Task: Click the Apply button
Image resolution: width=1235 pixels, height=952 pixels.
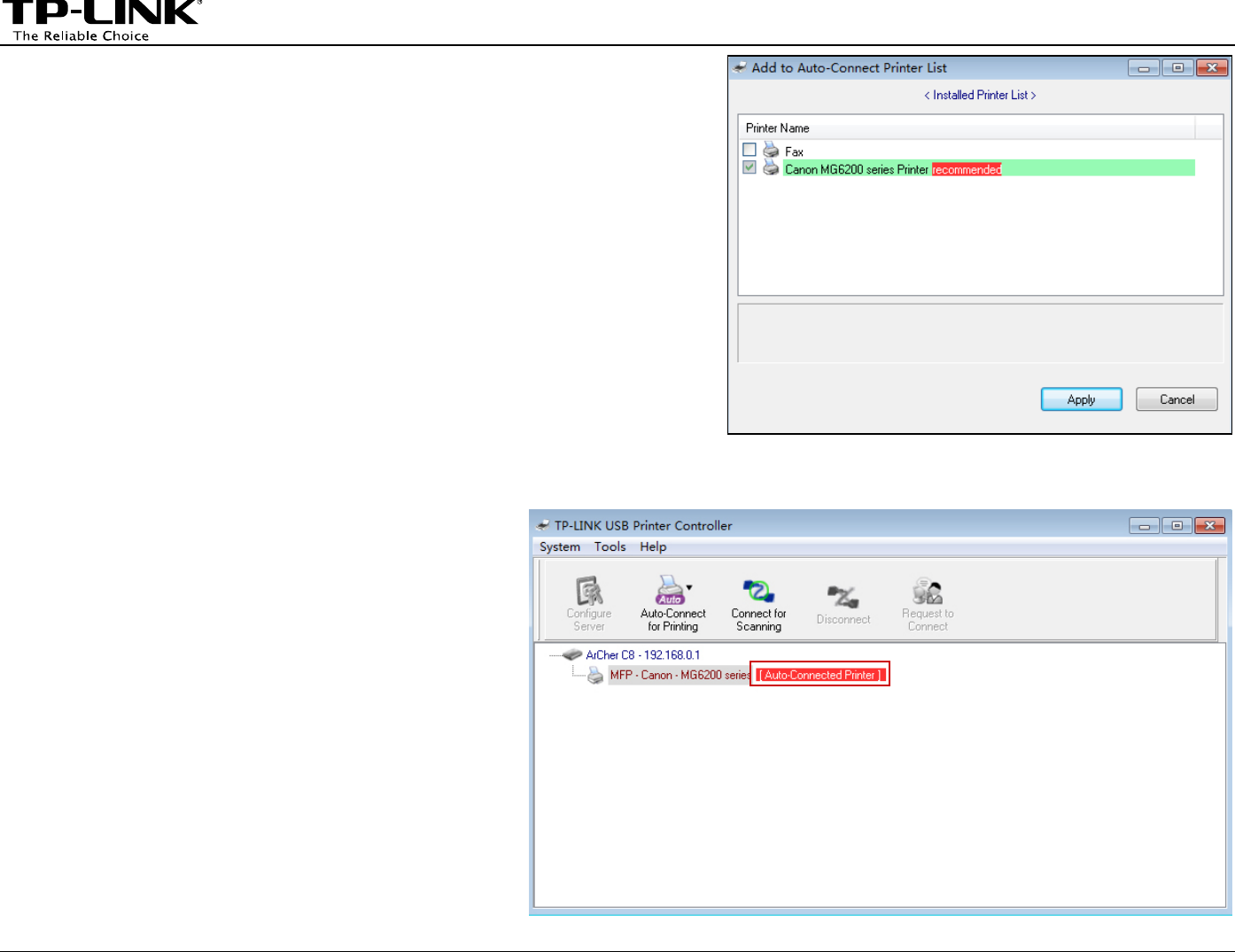Action: [x=1082, y=399]
